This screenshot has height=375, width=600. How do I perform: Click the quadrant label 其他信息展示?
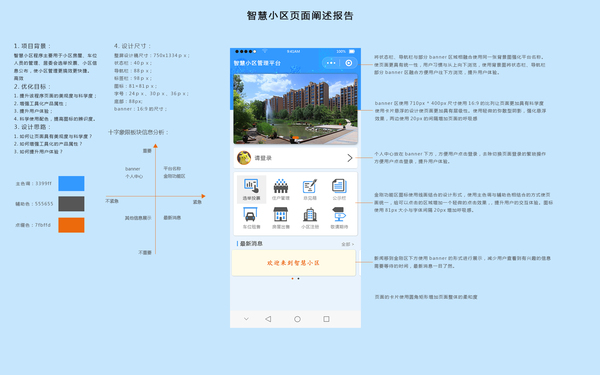click(x=138, y=218)
